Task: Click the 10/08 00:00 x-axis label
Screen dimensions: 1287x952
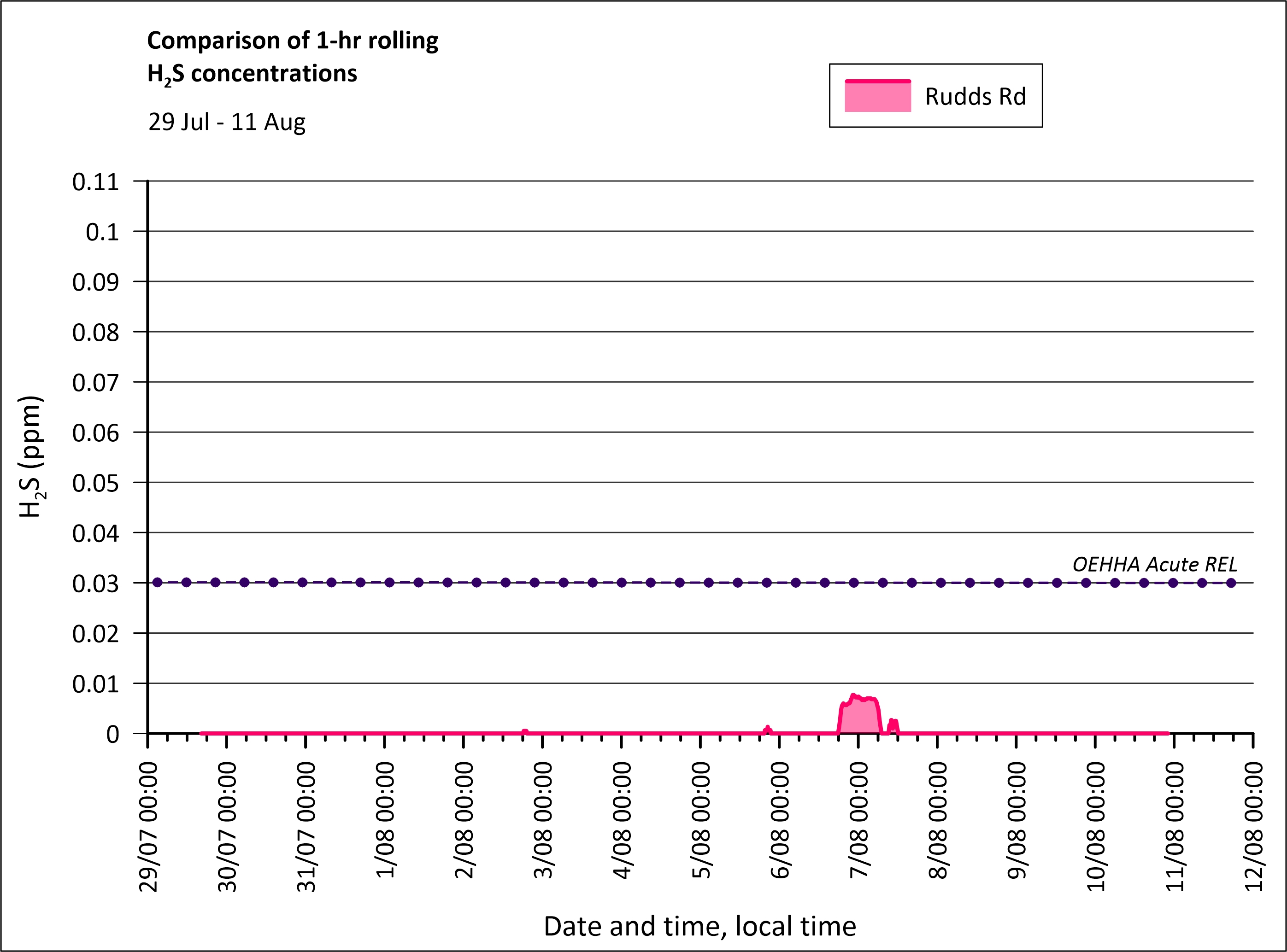Action: click(x=1096, y=826)
